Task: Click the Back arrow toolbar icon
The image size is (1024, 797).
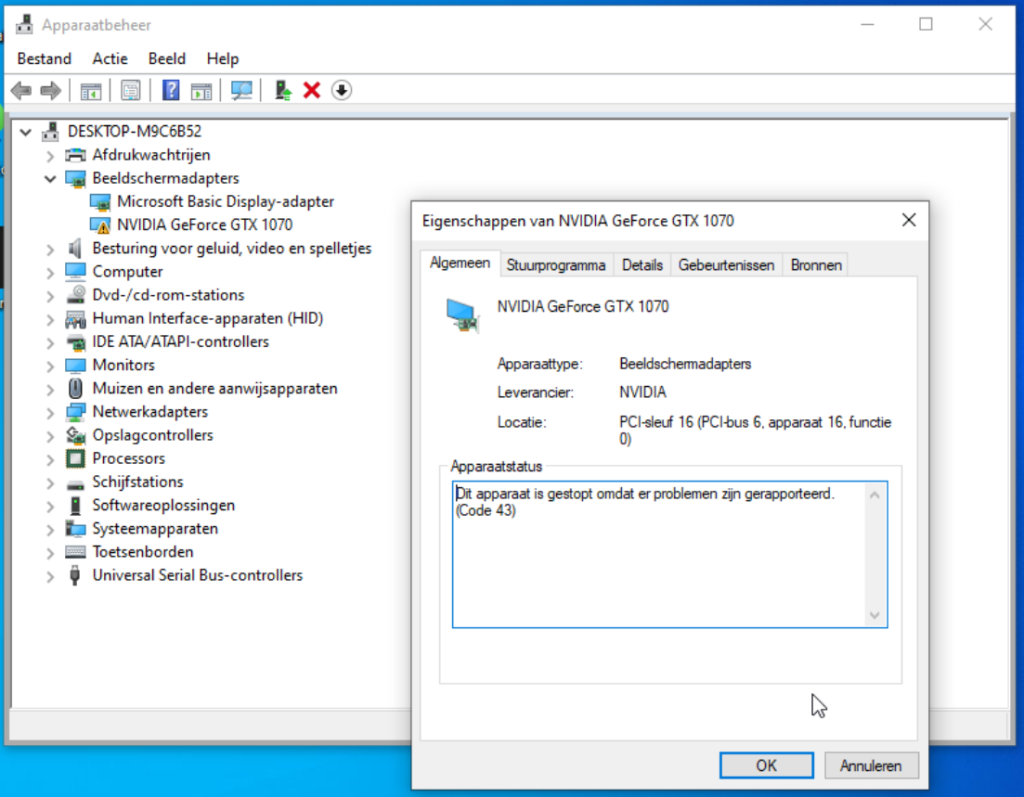Action: (20, 91)
